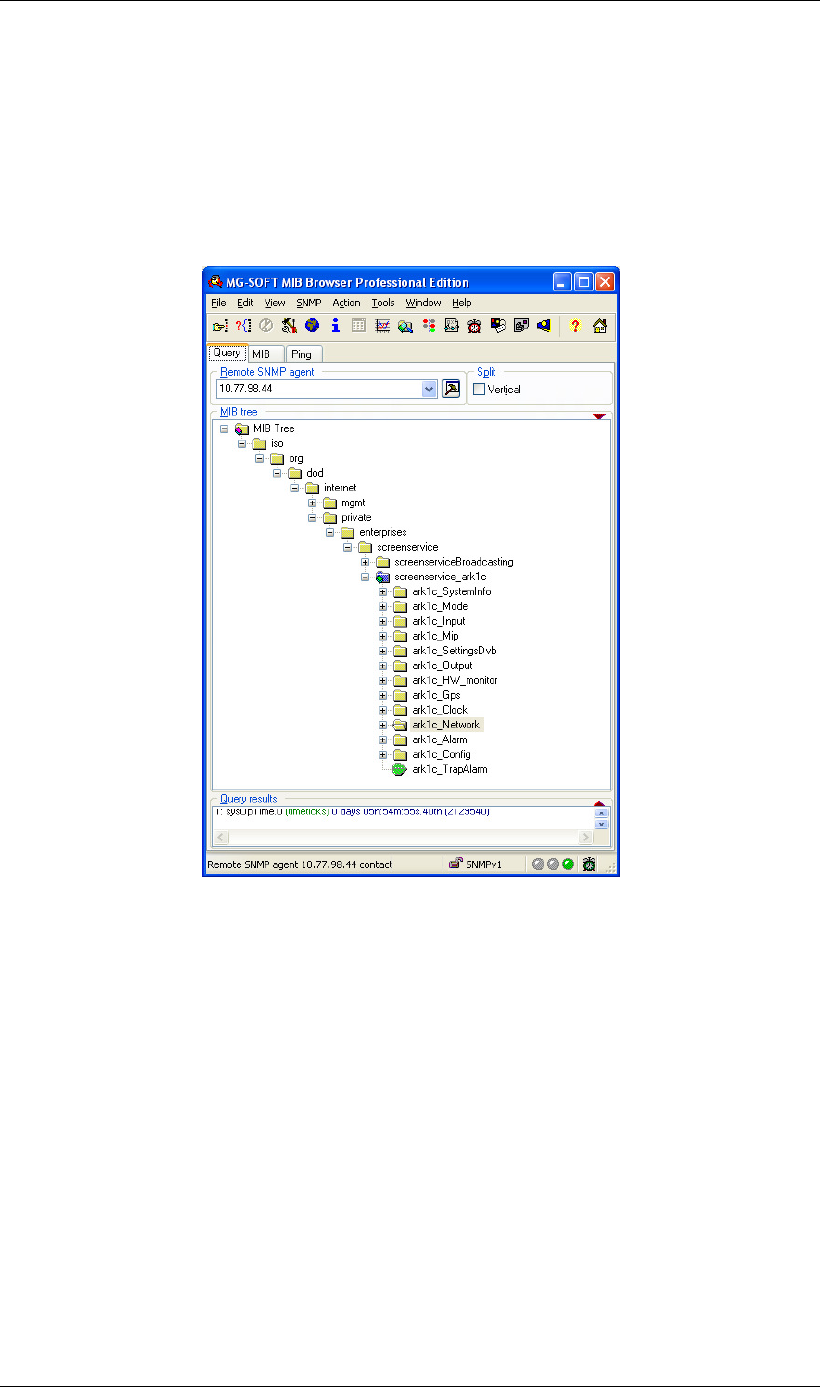
Task: Expand the mgmt tree node
Action: (312, 503)
